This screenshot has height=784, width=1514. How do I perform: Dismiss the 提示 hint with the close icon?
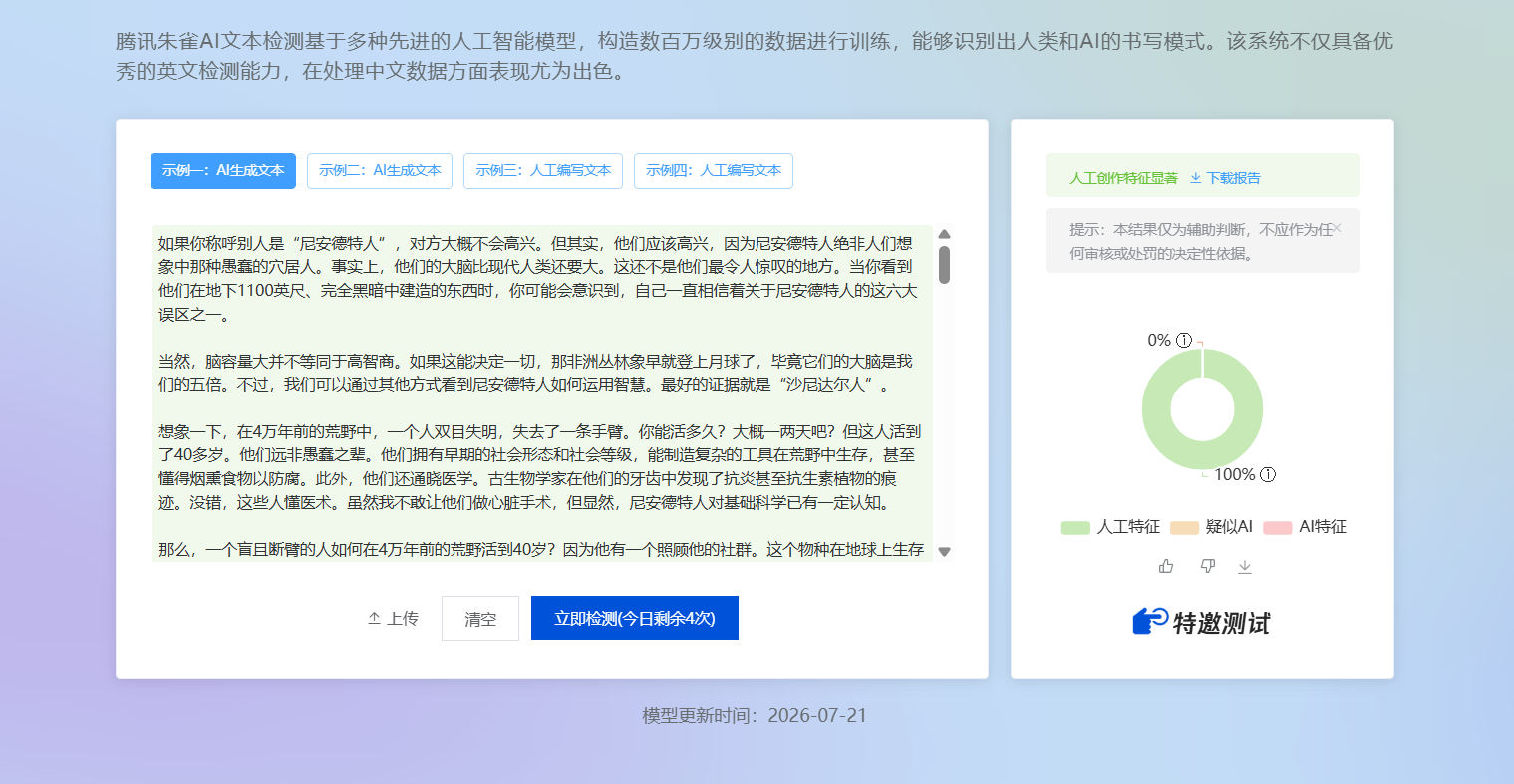click(x=1337, y=229)
